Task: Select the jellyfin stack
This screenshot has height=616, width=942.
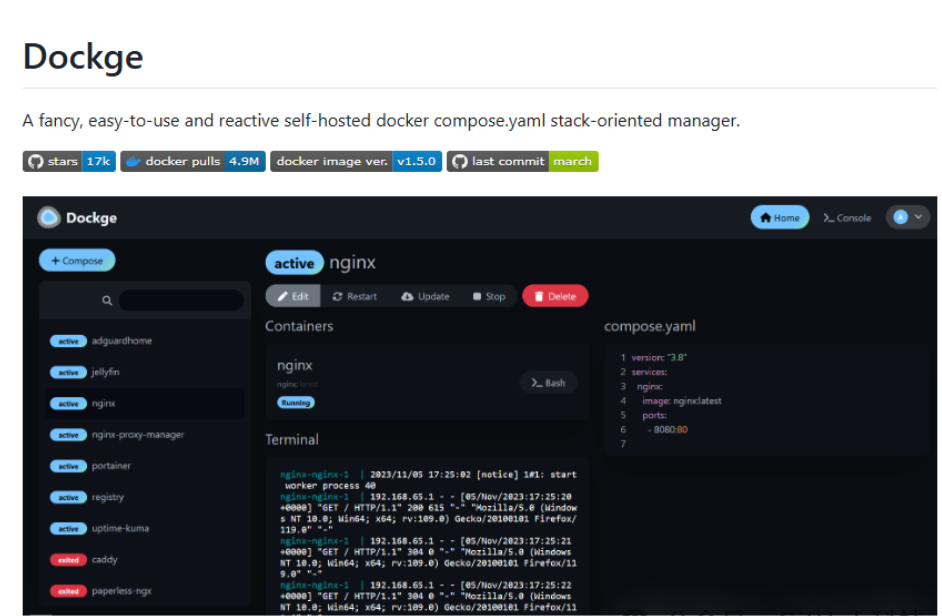Action: pyautogui.click(x=145, y=372)
